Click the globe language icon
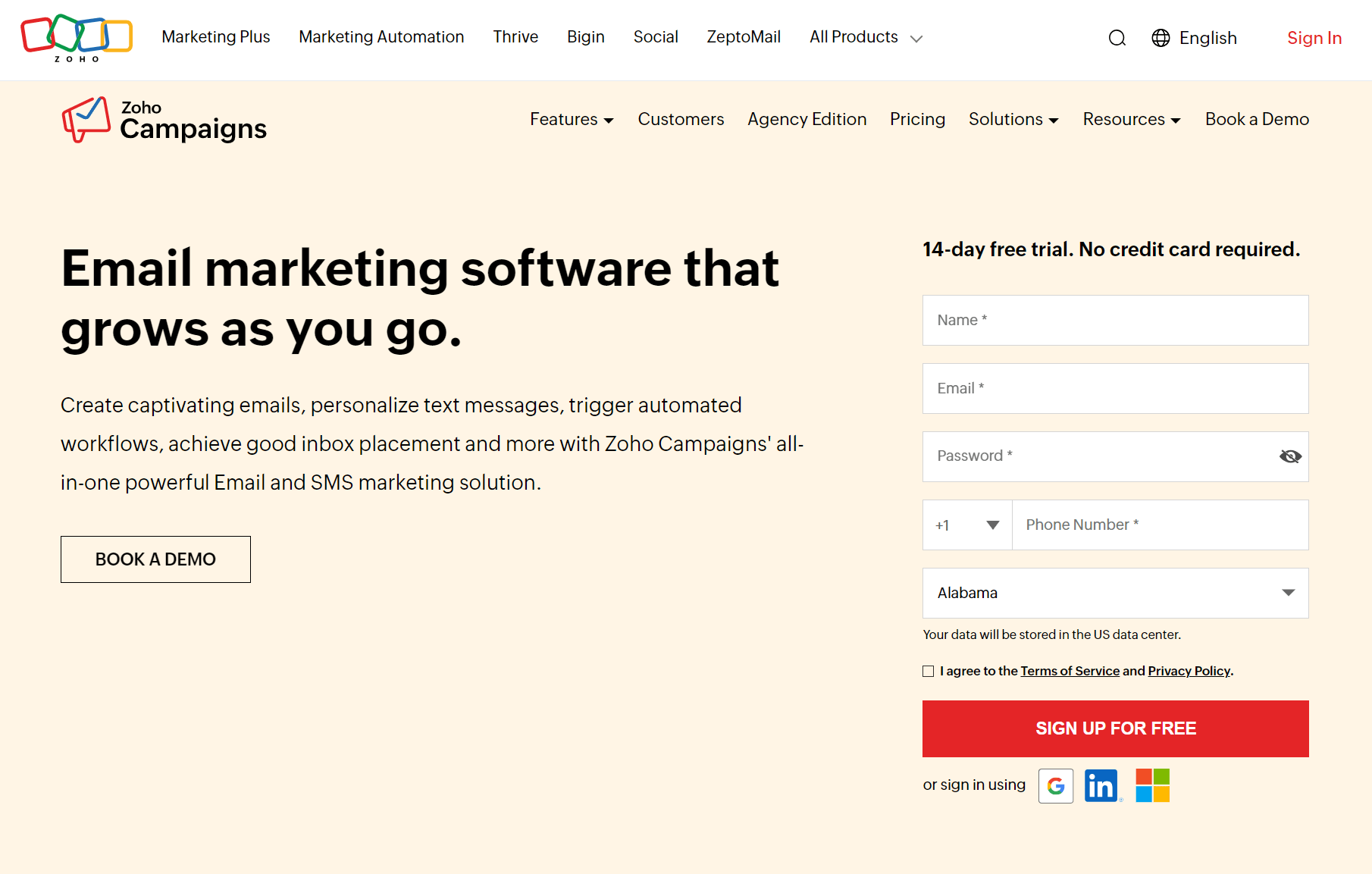The height and width of the screenshot is (874, 1372). click(x=1160, y=38)
